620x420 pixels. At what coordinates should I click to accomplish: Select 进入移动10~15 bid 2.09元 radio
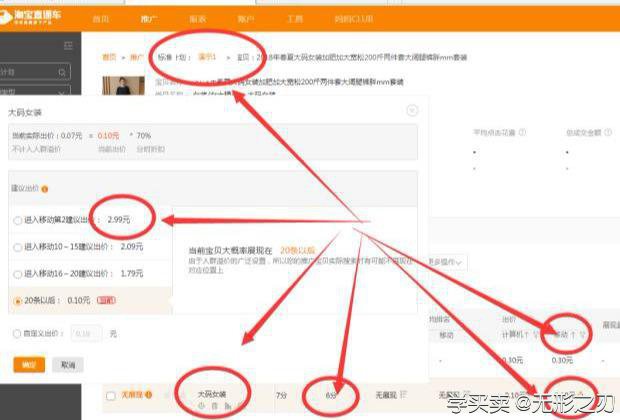[17, 248]
